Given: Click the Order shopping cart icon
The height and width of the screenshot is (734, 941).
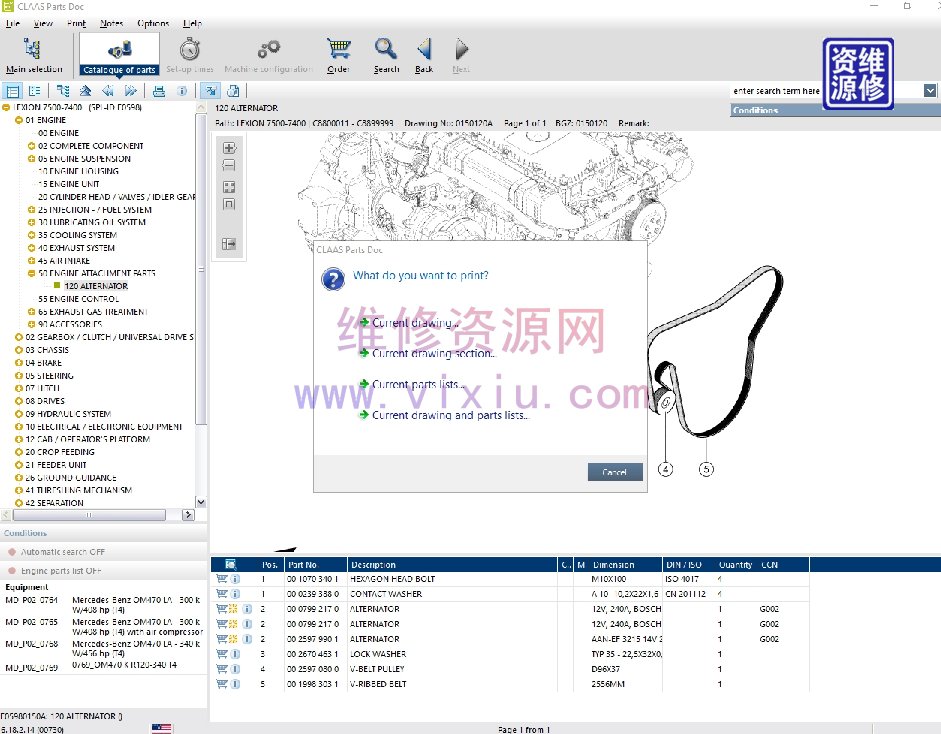Looking at the screenshot, I should (339, 54).
